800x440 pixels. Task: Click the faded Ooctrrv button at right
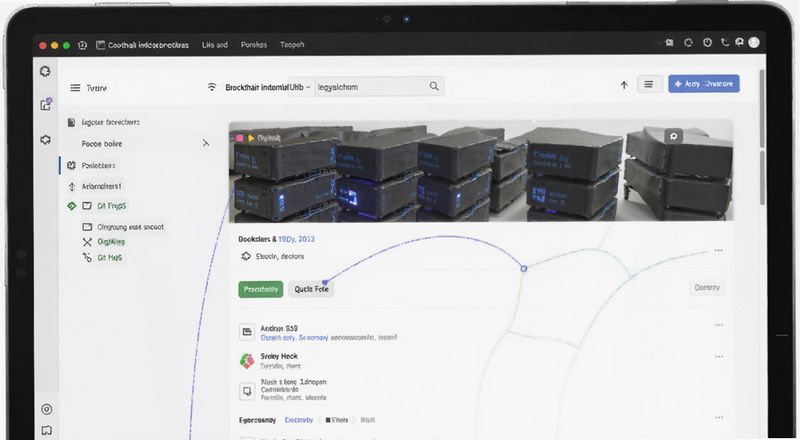coord(707,287)
